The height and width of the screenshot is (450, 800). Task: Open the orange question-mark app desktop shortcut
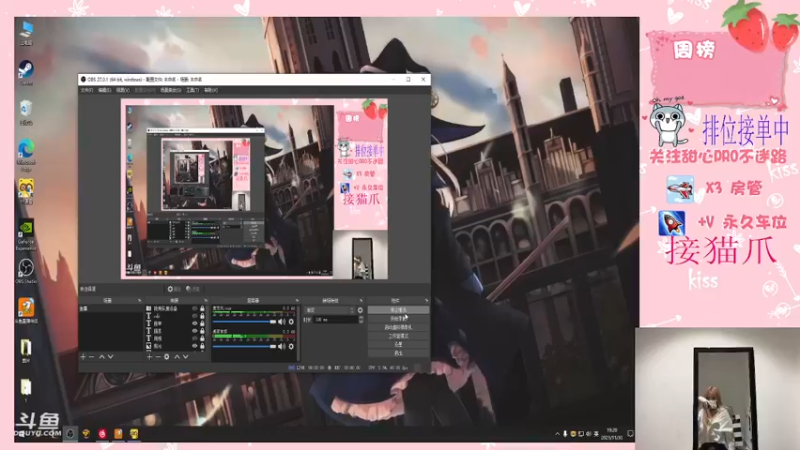pyautogui.click(x=26, y=311)
